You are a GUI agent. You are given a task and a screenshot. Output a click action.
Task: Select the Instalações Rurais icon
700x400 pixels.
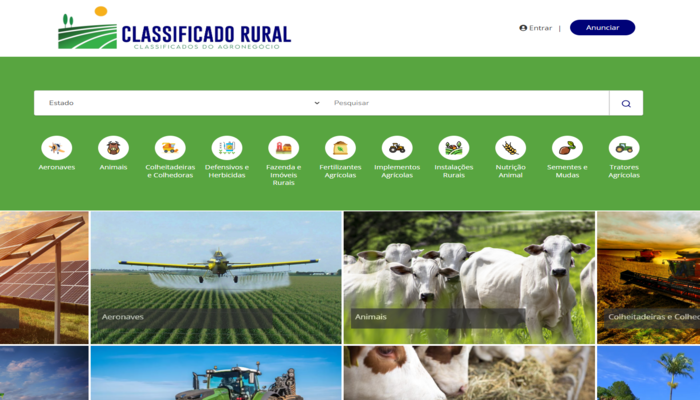[x=454, y=148]
